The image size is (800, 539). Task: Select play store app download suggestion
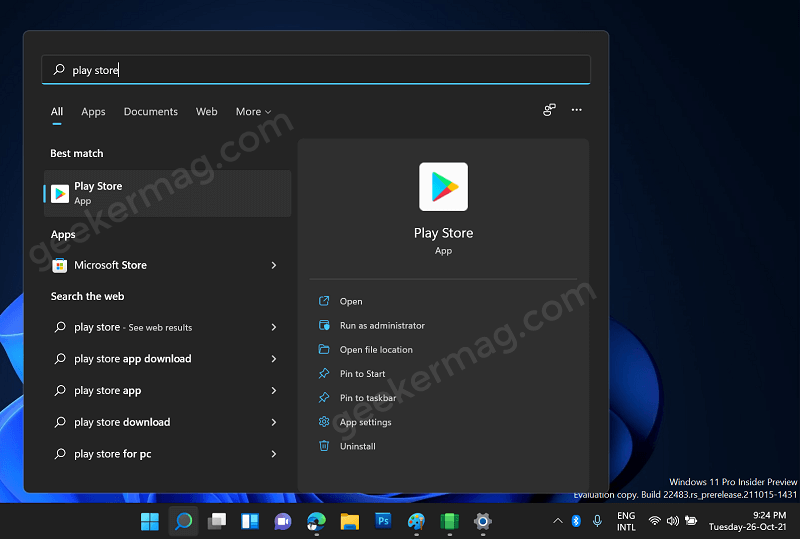click(167, 359)
